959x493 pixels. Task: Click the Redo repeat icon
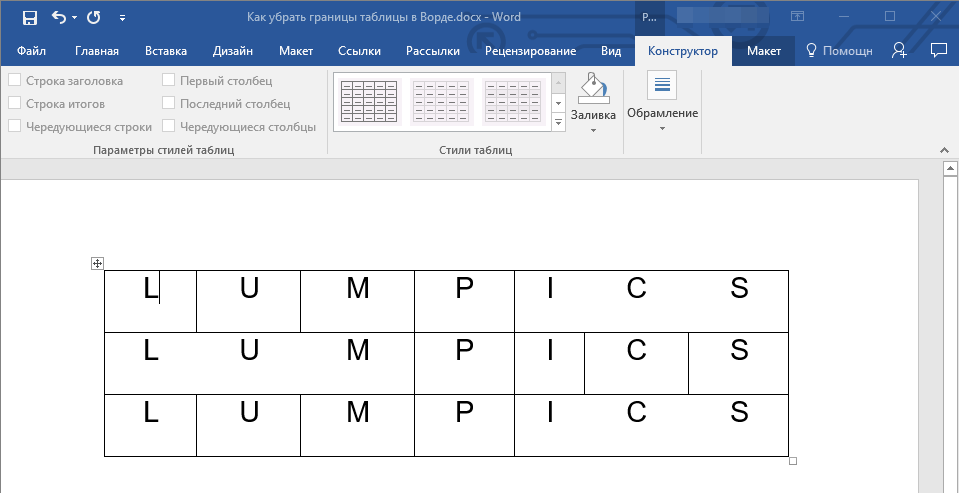coord(94,17)
